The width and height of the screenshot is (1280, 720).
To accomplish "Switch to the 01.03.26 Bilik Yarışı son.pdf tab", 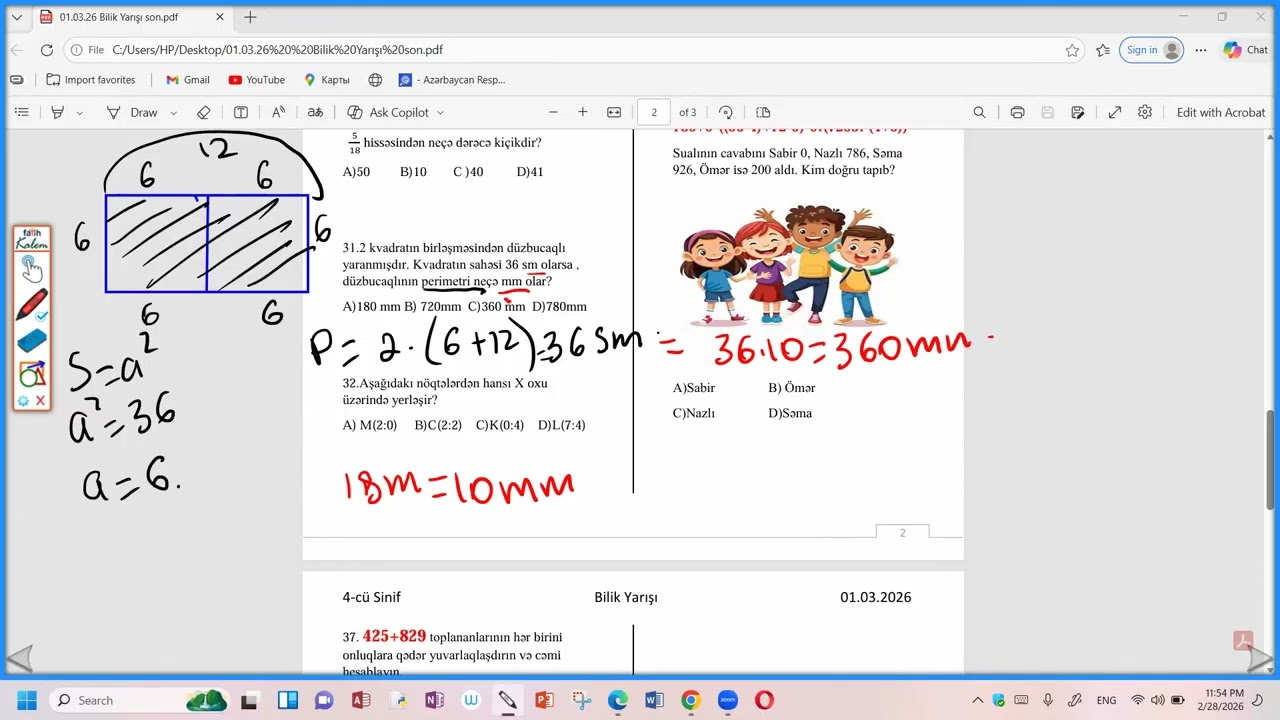I will click(x=133, y=17).
